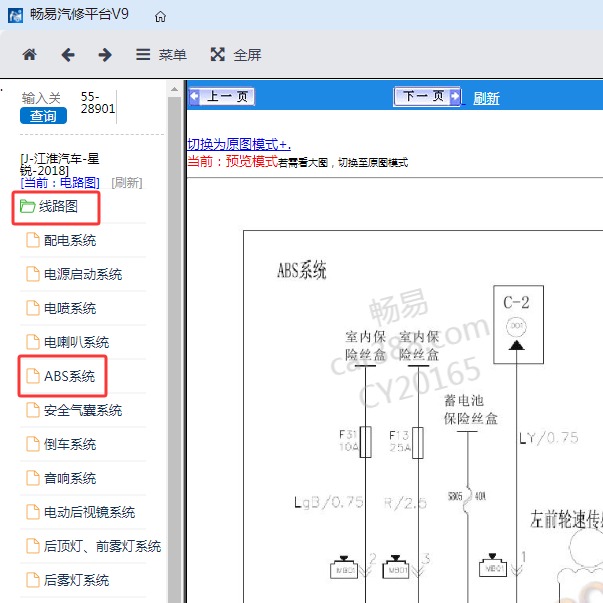
Task: Go to previous page 上一页
Action: pos(222,96)
